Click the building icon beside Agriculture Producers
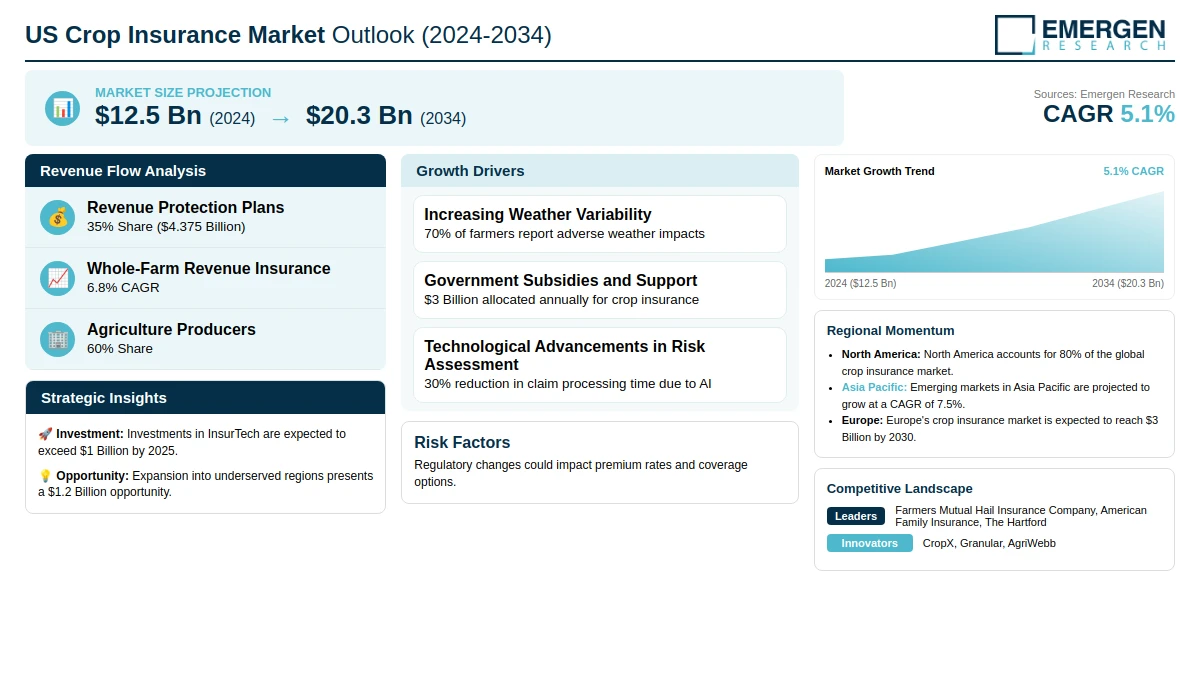Screen dimensions: 1200x700 tap(57, 339)
